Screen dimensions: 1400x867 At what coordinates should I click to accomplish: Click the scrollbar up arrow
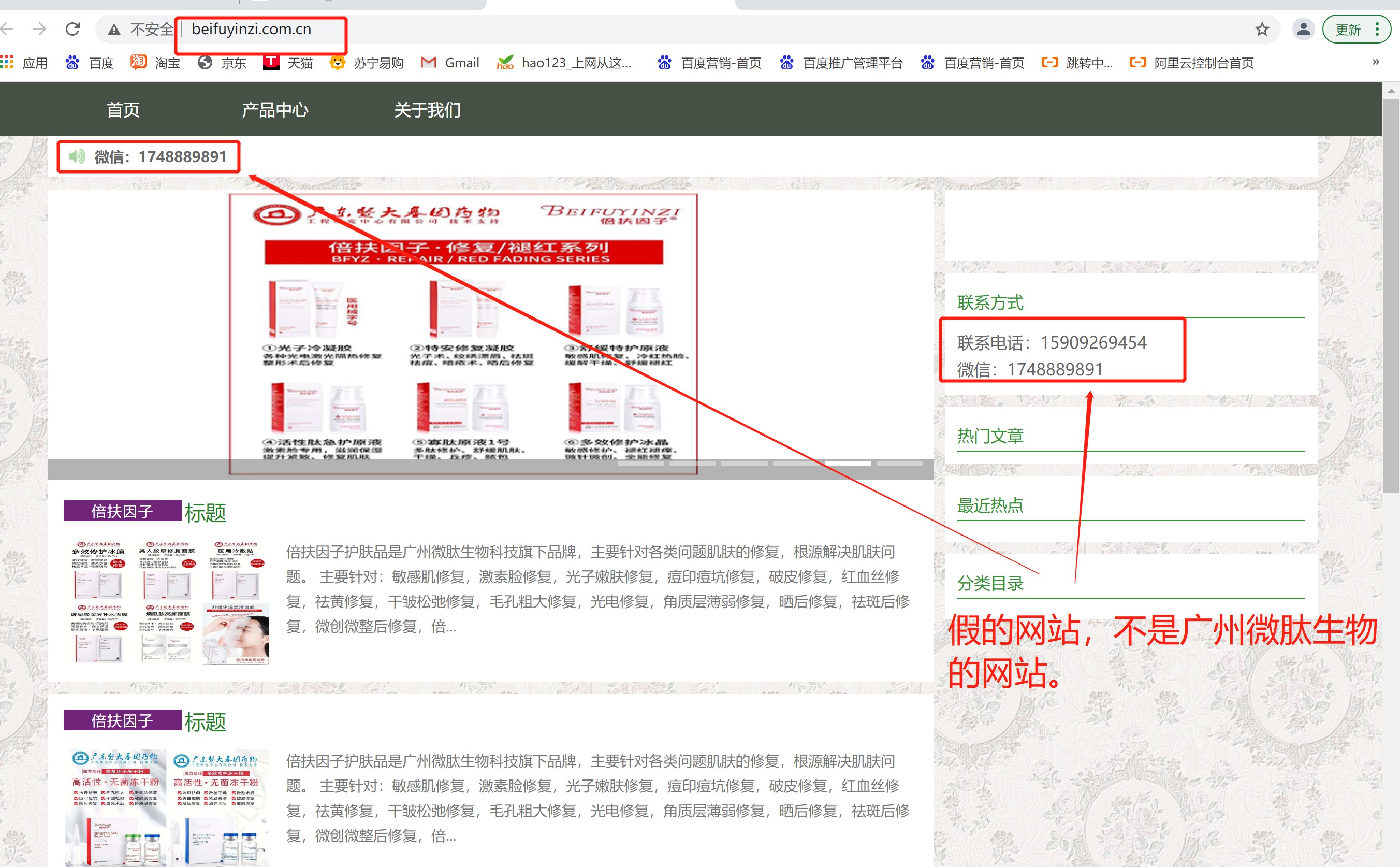pos(1390,91)
